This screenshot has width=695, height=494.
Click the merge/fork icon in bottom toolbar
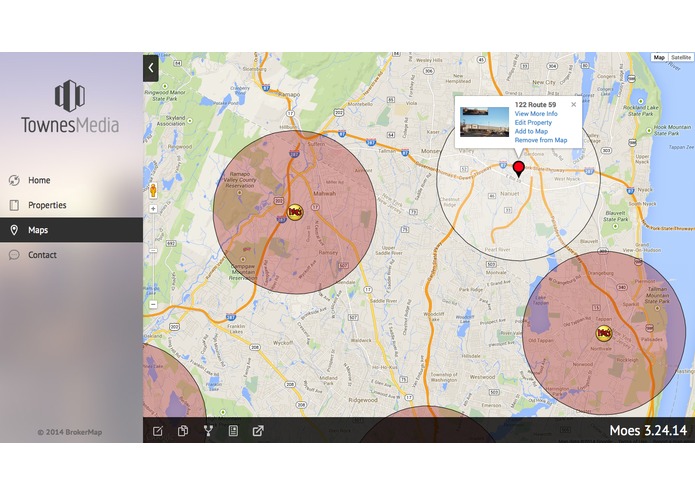208,431
